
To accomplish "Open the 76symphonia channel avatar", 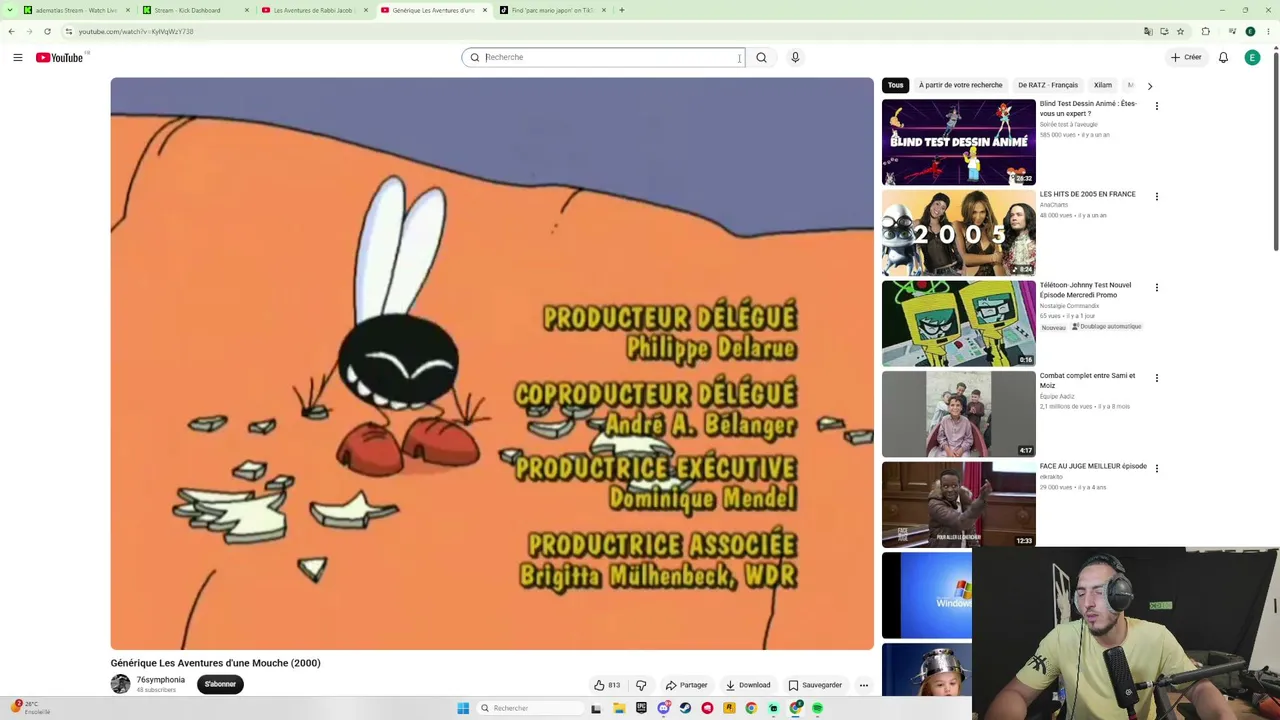I will [120, 684].
